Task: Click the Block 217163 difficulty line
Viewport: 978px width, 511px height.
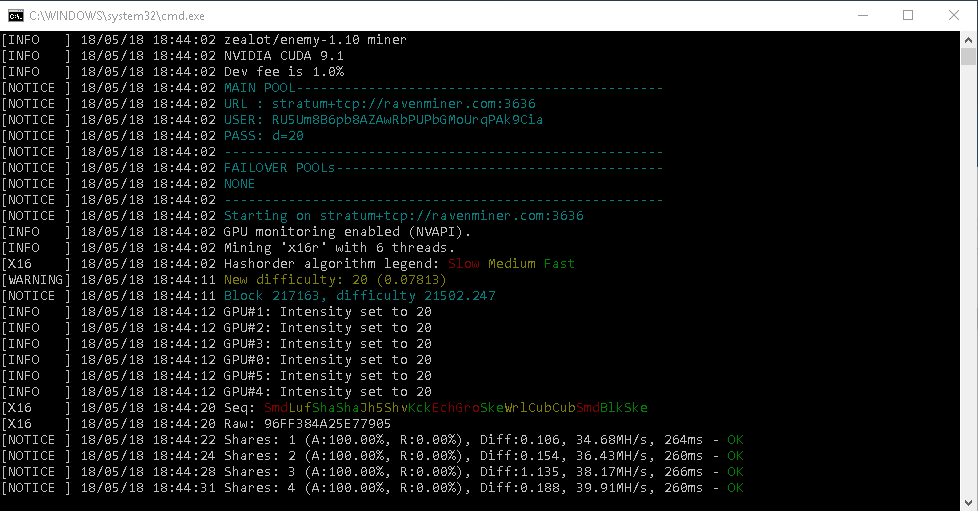Action: click(359, 296)
